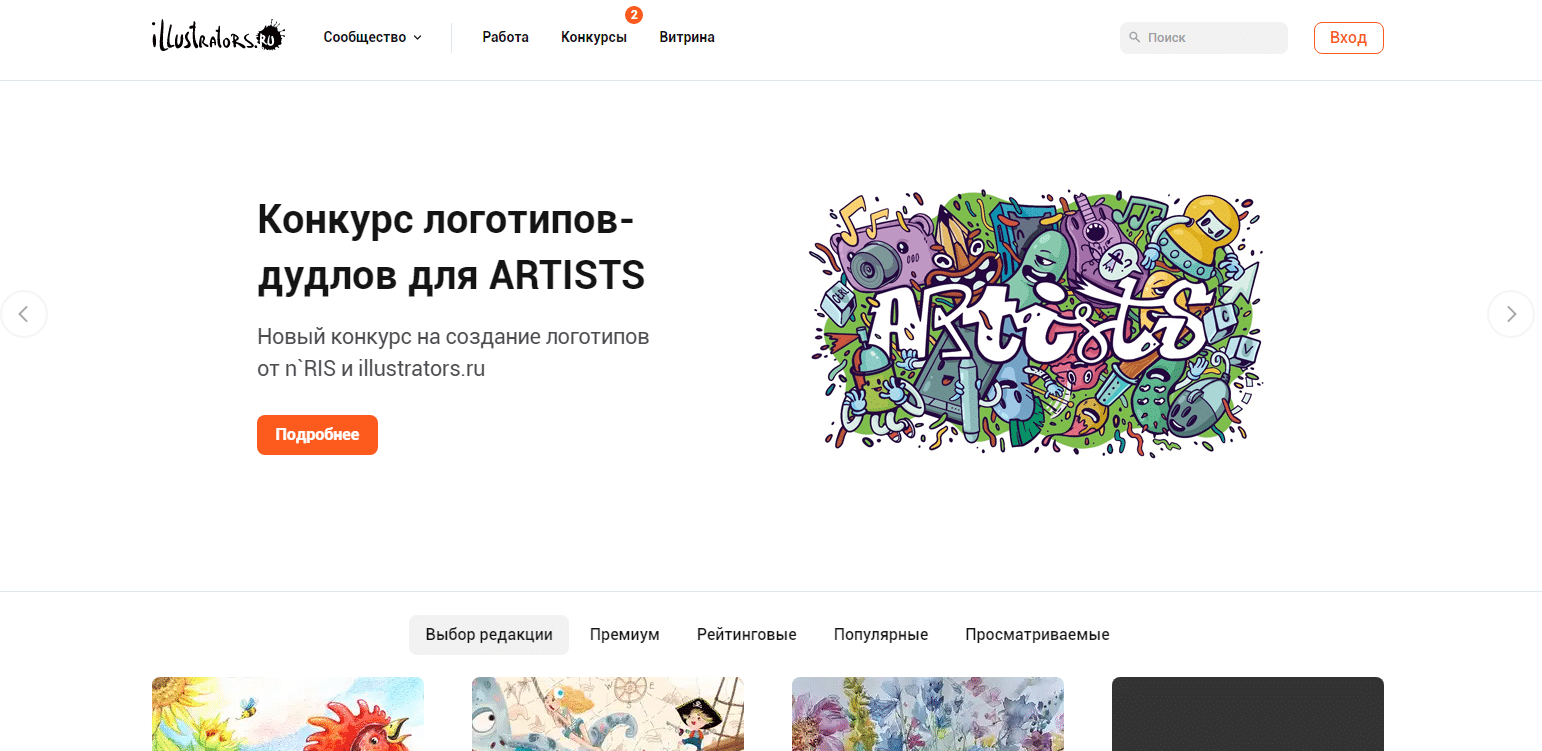The image size is (1542, 751).
Task: Click the notification badge showing 2
Action: pyautogui.click(x=634, y=15)
